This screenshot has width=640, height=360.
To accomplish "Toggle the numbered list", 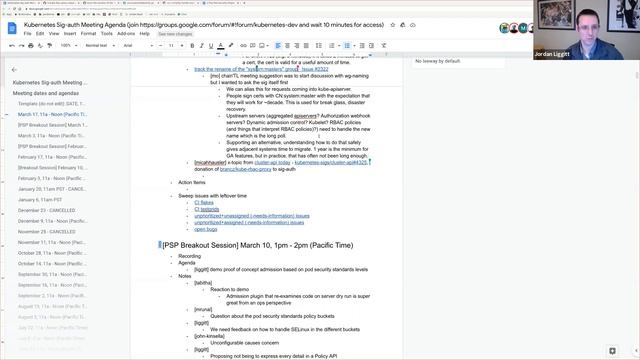I will coord(331,45).
